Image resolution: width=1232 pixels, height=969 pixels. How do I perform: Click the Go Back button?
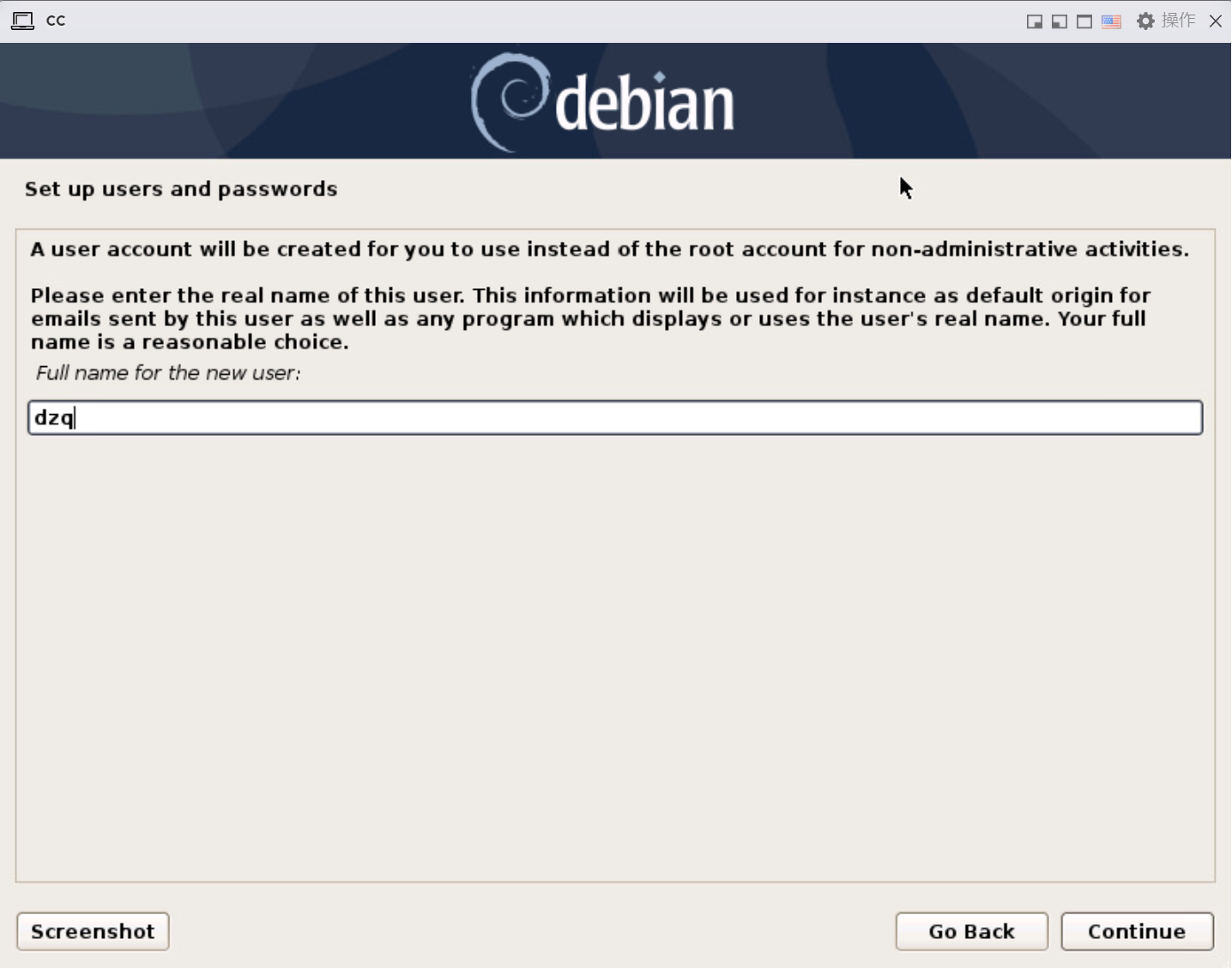[971, 931]
